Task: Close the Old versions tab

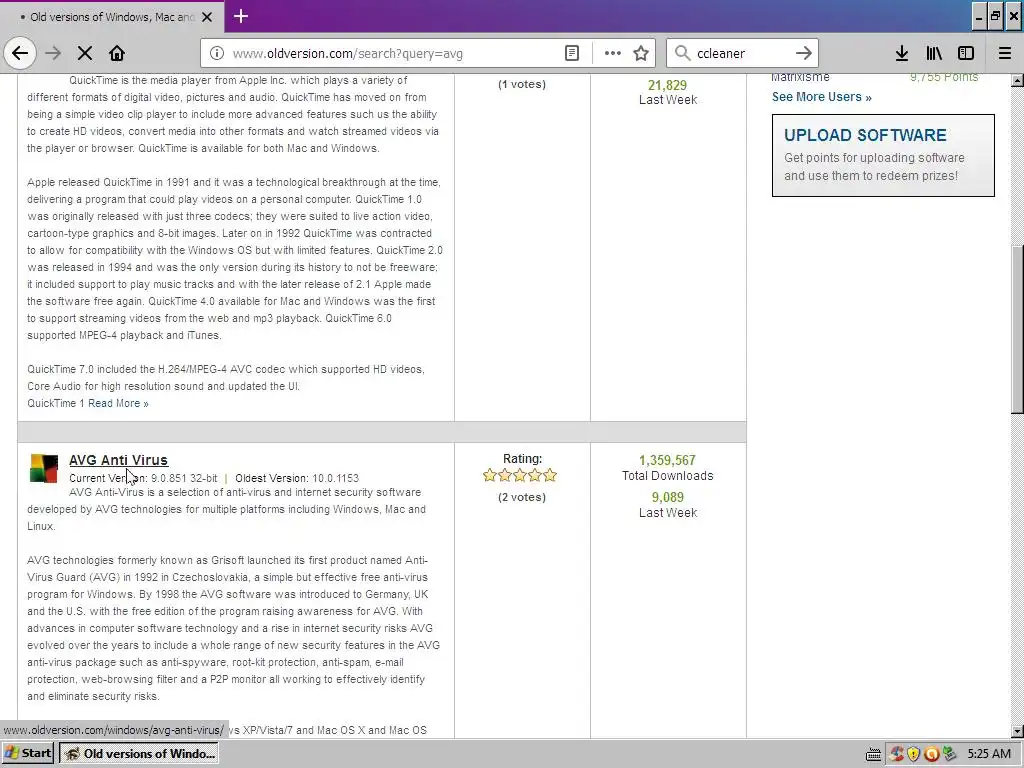Action: pos(207,17)
